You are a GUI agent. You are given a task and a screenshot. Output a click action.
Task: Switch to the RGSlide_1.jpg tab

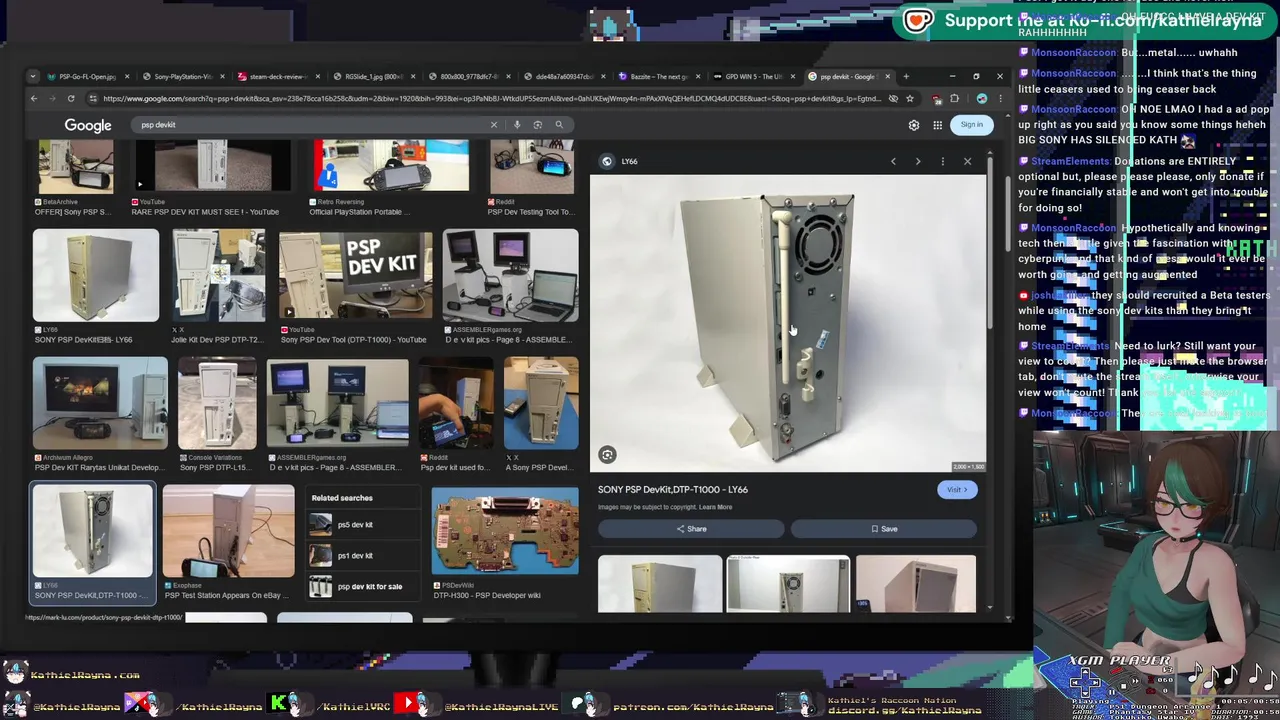(x=372, y=76)
